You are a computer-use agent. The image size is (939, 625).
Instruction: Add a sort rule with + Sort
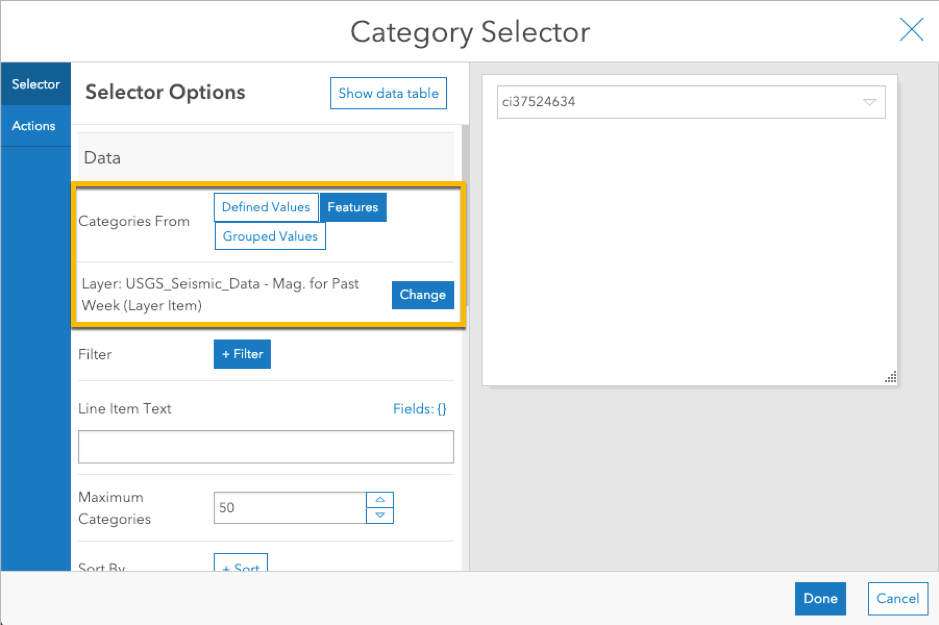241,567
